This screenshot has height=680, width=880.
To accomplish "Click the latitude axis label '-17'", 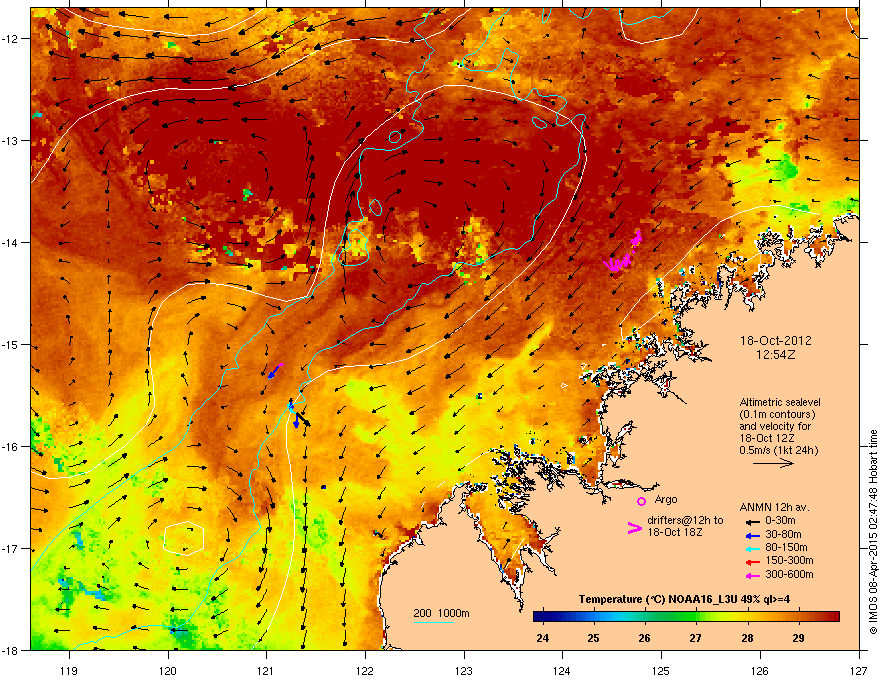I will click(x=10, y=549).
